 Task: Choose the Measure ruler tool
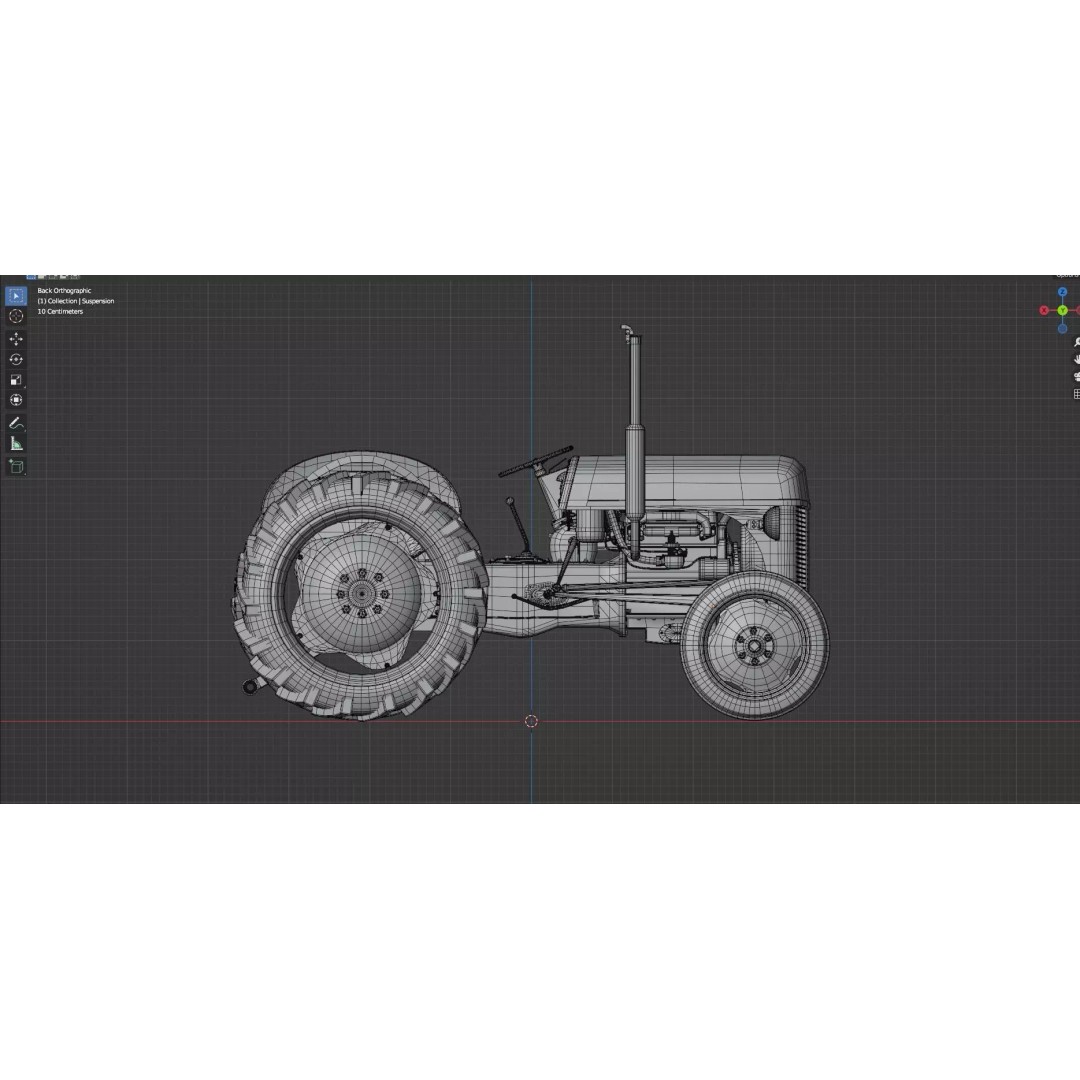pyautogui.click(x=16, y=444)
